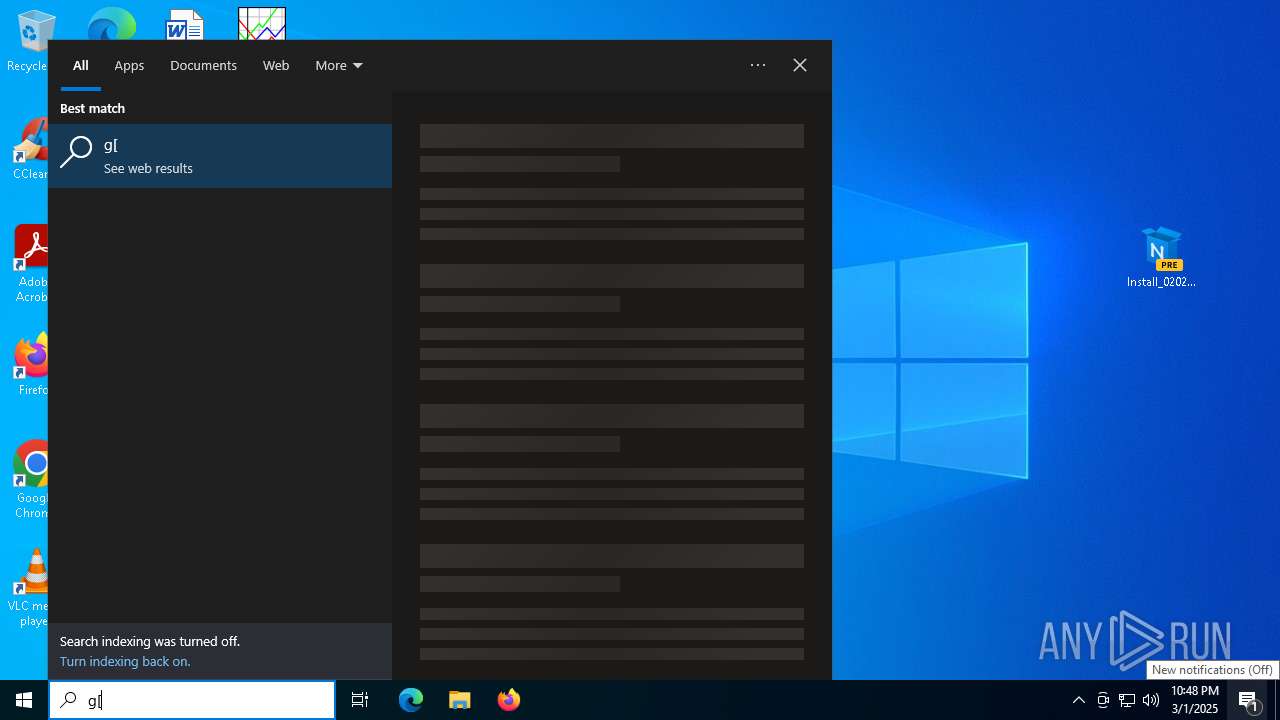Image resolution: width=1280 pixels, height=720 pixels.
Task: Click the Best match heading
Action: 92,108
